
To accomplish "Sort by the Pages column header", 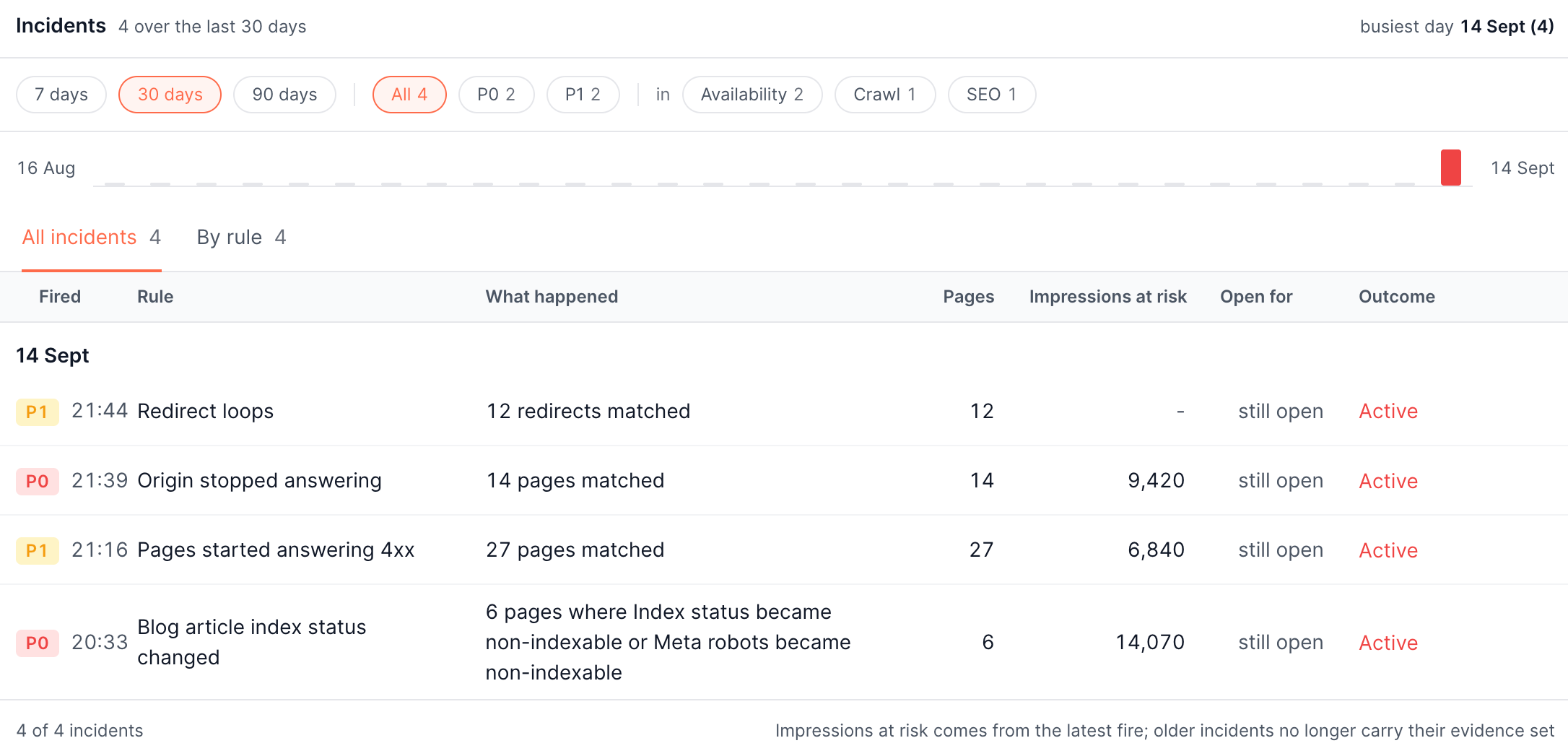I will pos(968,297).
